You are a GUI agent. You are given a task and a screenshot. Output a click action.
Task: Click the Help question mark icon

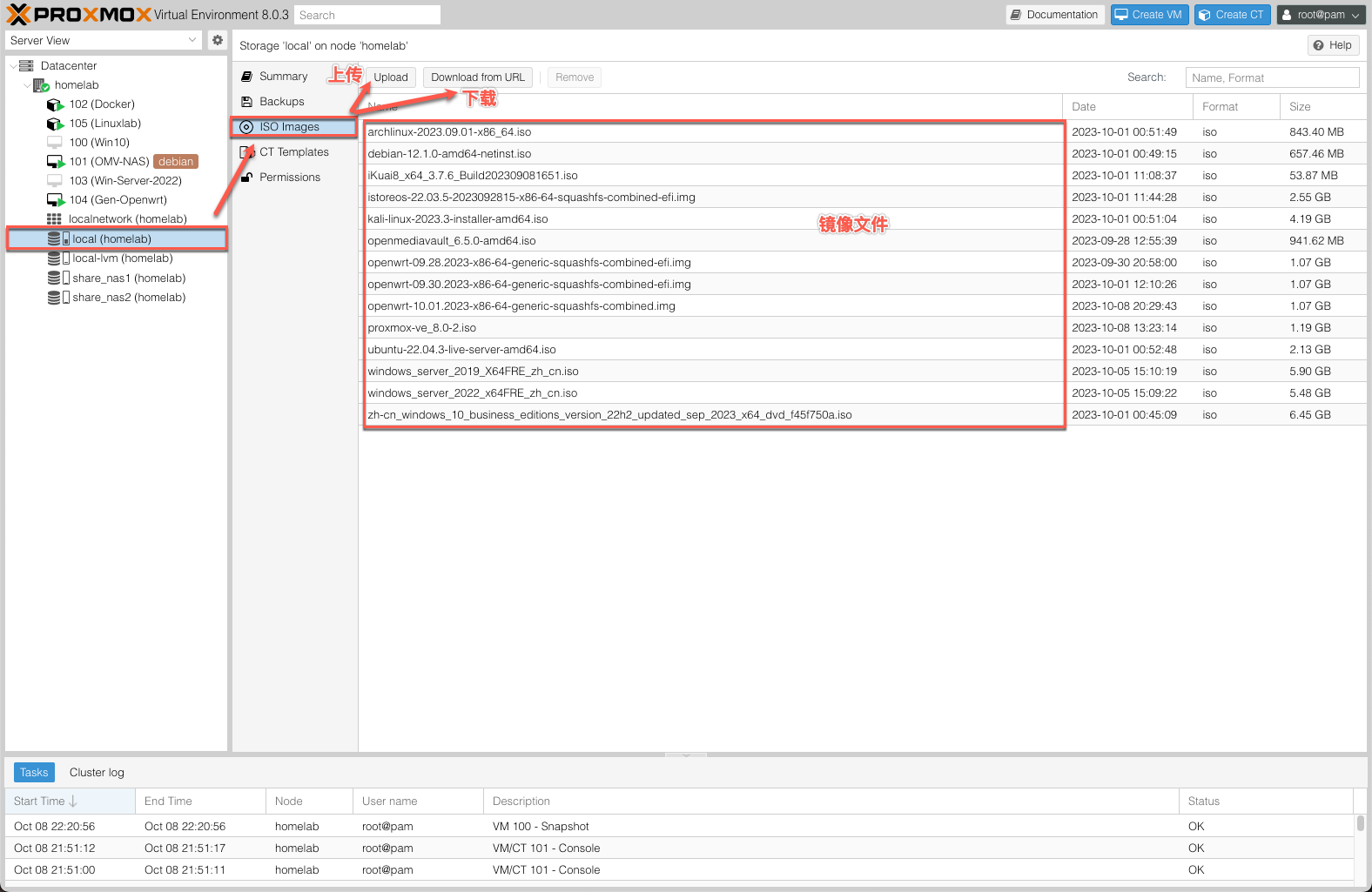coord(1319,45)
